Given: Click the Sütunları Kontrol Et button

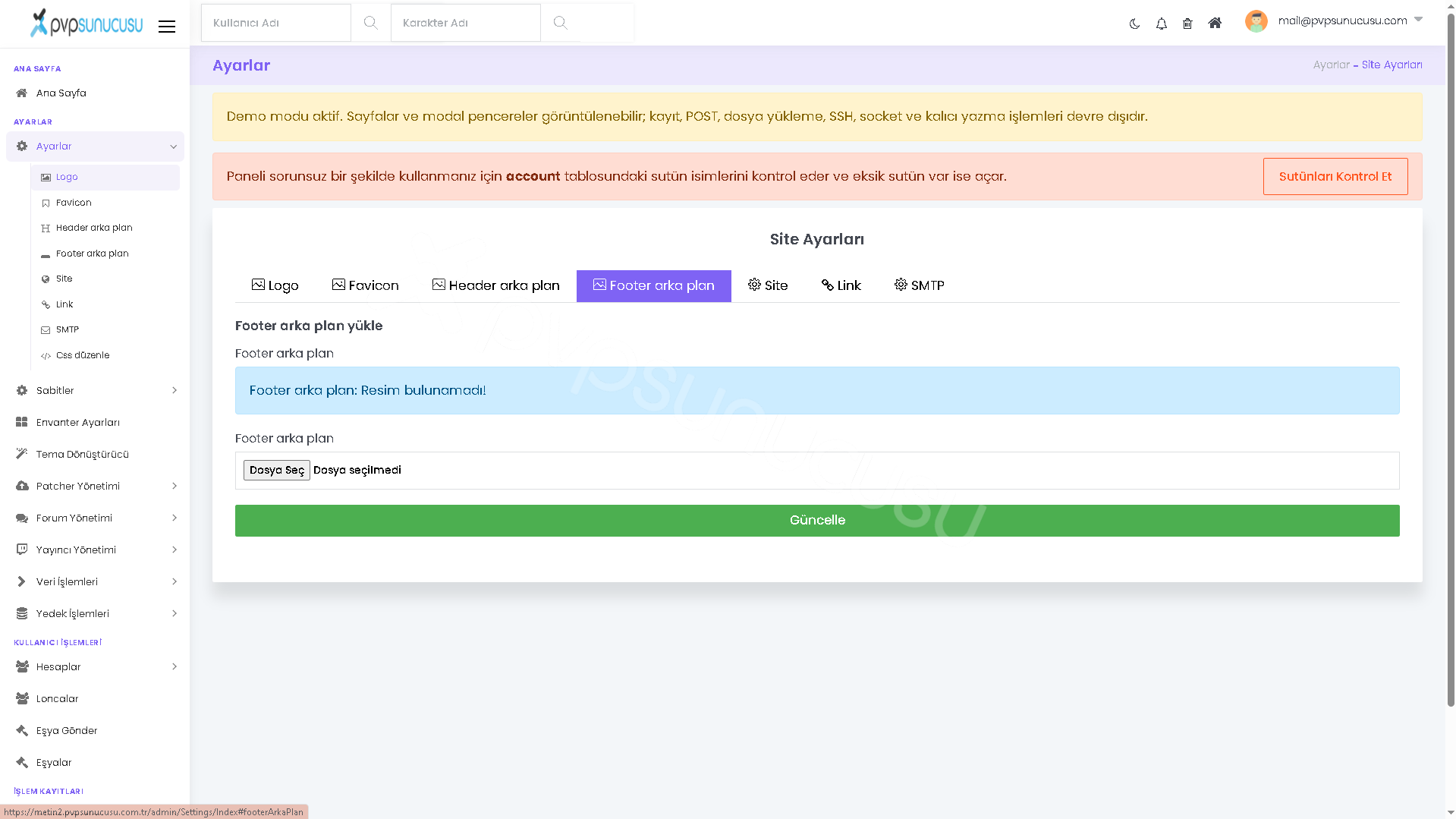Looking at the screenshot, I should (x=1335, y=176).
